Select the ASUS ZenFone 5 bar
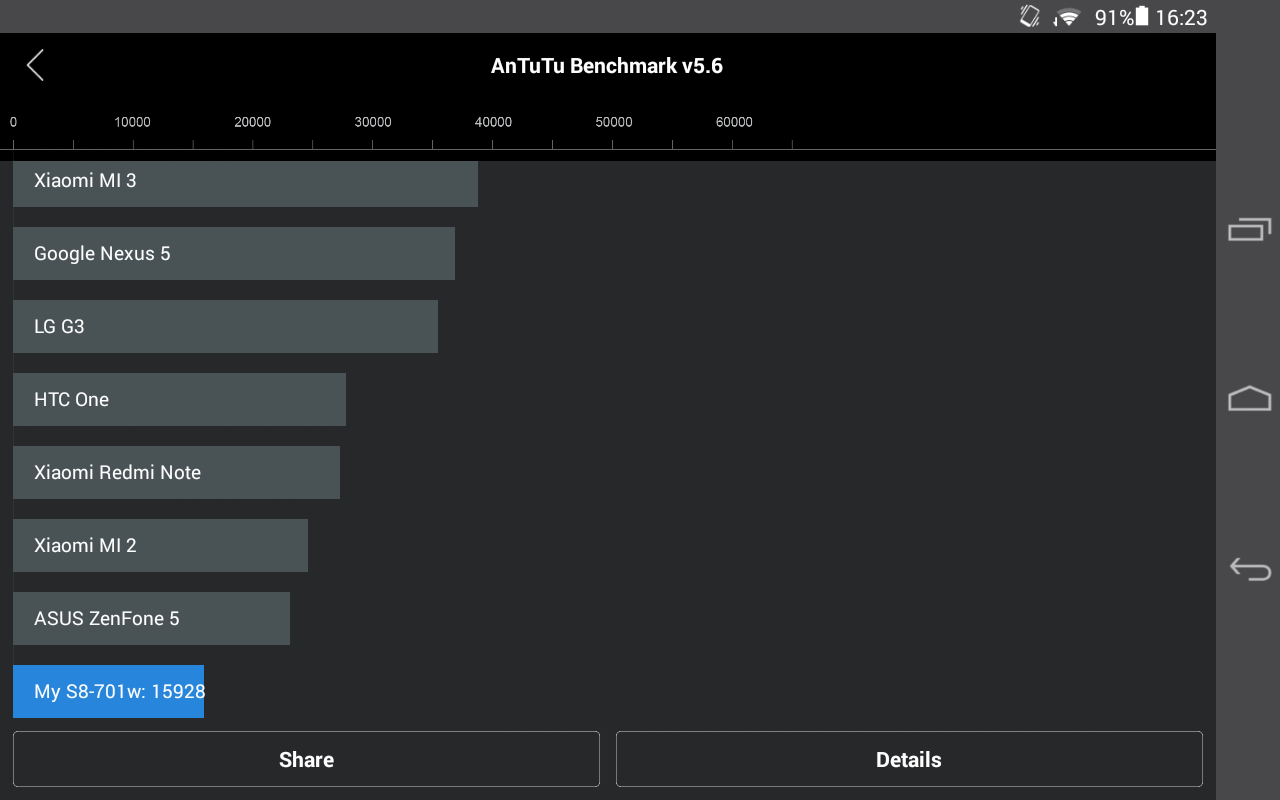Image resolution: width=1280 pixels, height=800 pixels. pyautogui.click(x=151, y=619)
